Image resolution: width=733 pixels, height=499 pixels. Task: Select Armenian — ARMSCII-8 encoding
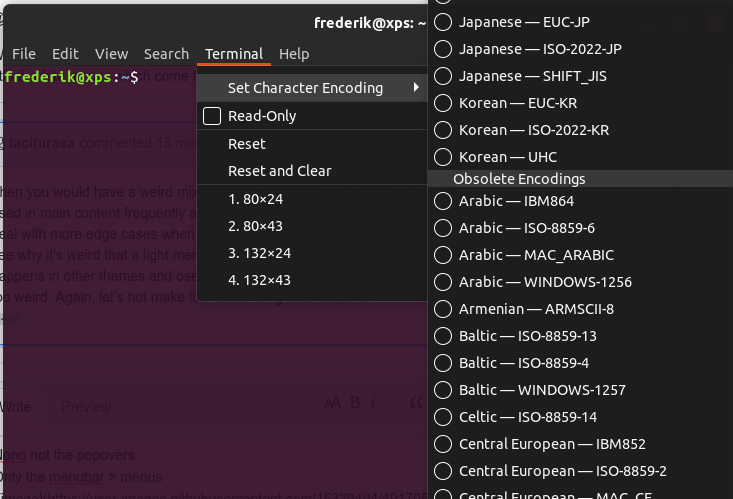coord(580,310)
